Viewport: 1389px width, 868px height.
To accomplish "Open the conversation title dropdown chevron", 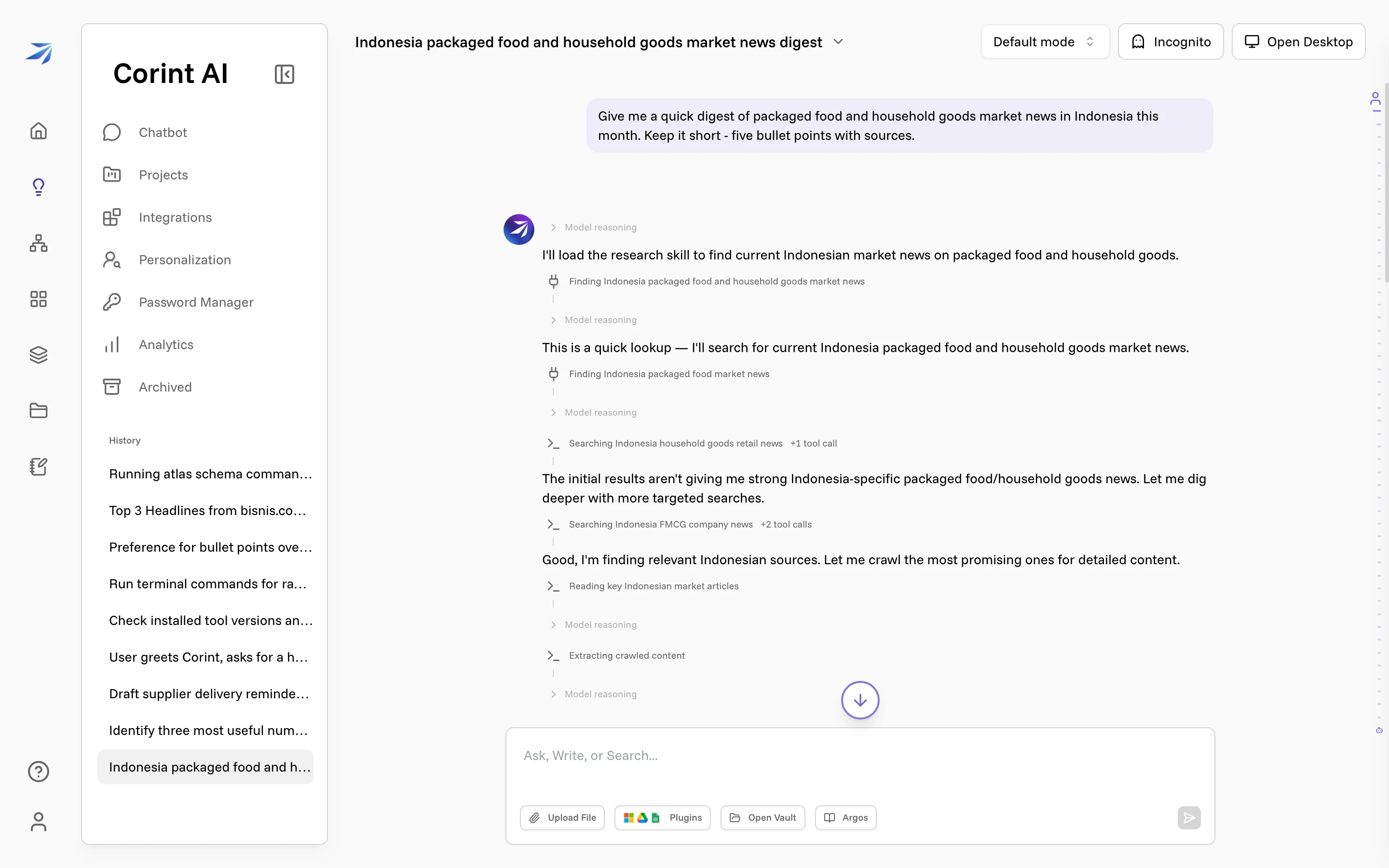I will pos(838,42).
